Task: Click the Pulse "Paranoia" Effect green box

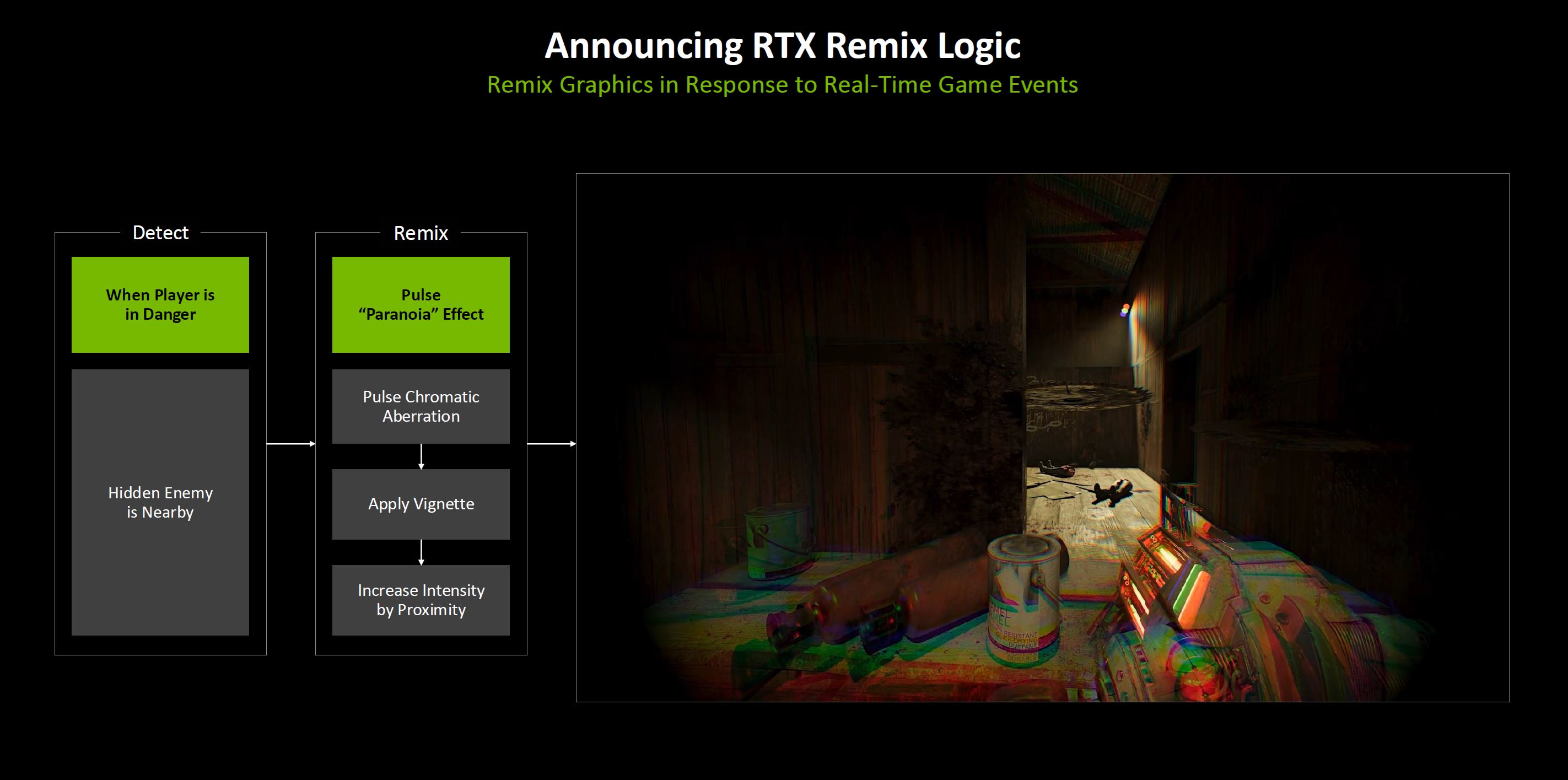Action: tap(421, 304)
